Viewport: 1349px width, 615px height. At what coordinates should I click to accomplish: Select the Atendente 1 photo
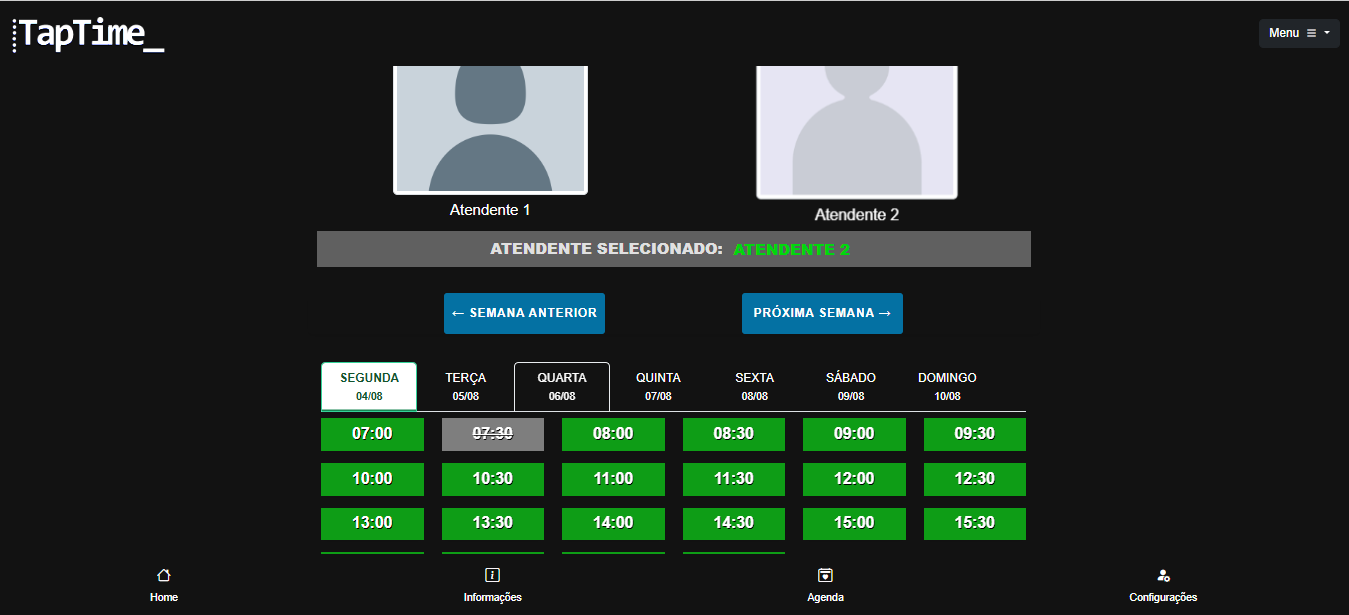click(x=490, y=129)
